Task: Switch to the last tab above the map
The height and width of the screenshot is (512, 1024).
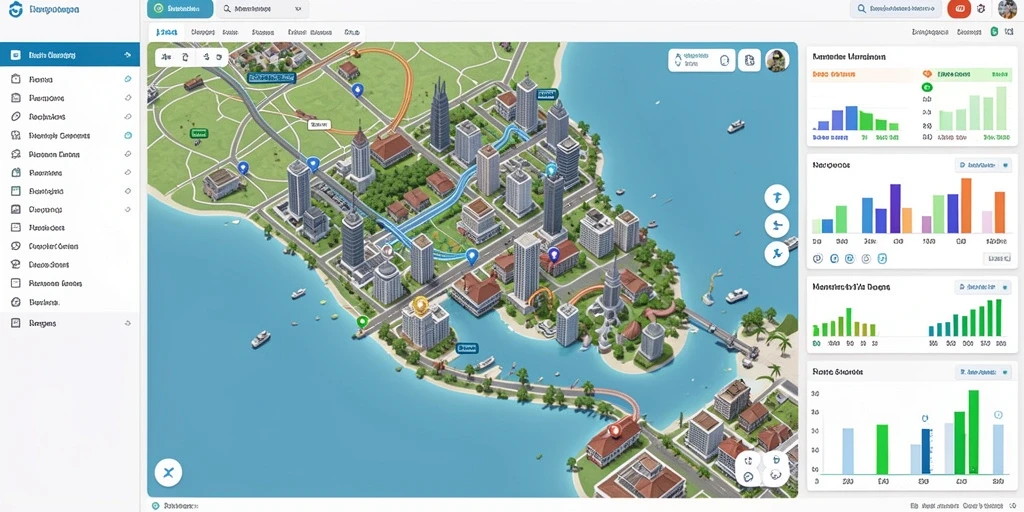Action: point(352,31)
